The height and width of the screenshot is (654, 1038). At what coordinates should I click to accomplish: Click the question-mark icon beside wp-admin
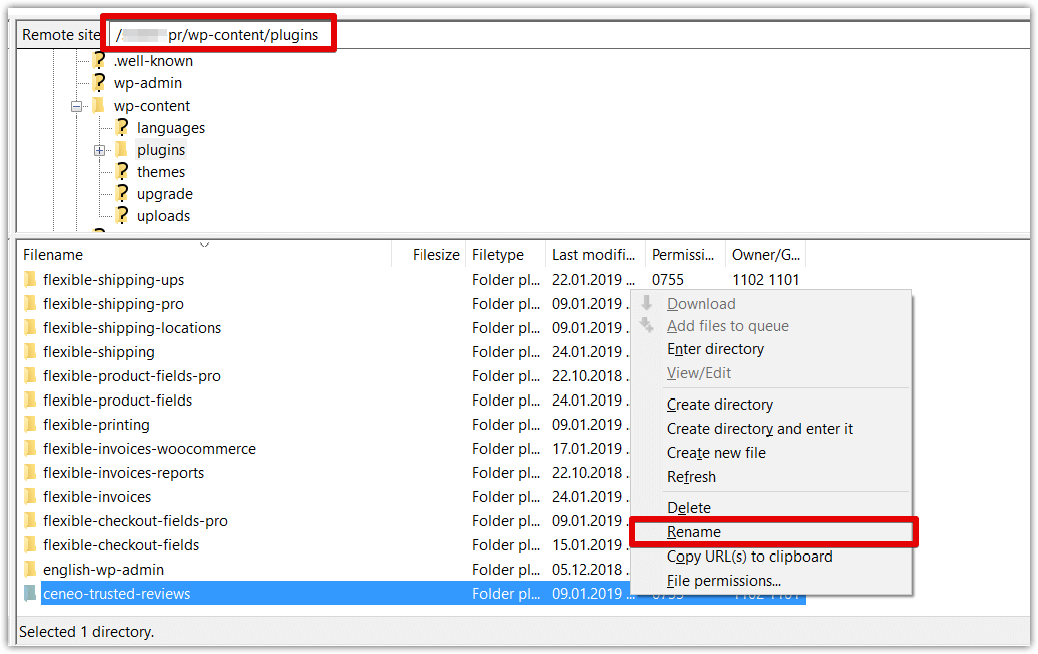point(99,83)
